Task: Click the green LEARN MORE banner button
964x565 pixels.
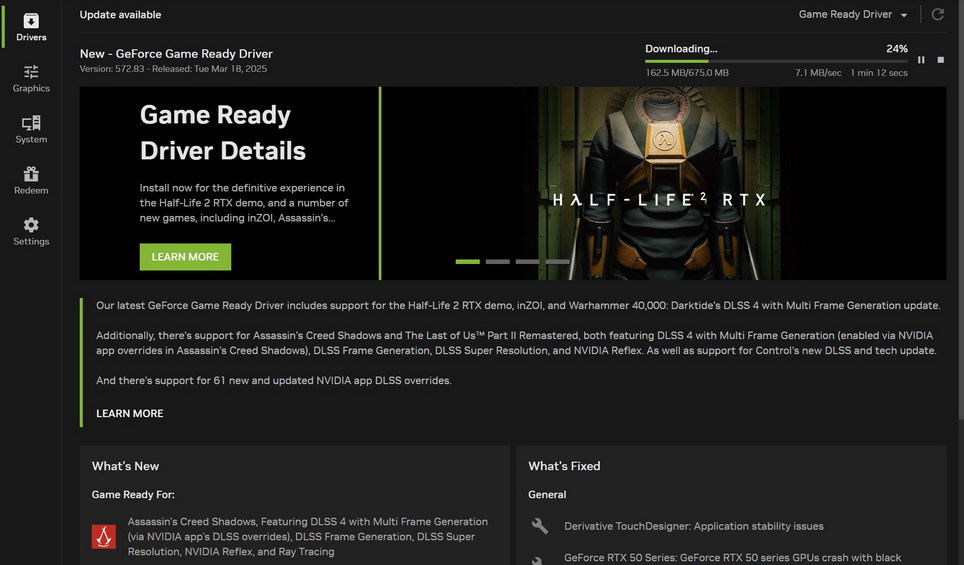Action: 185,257
